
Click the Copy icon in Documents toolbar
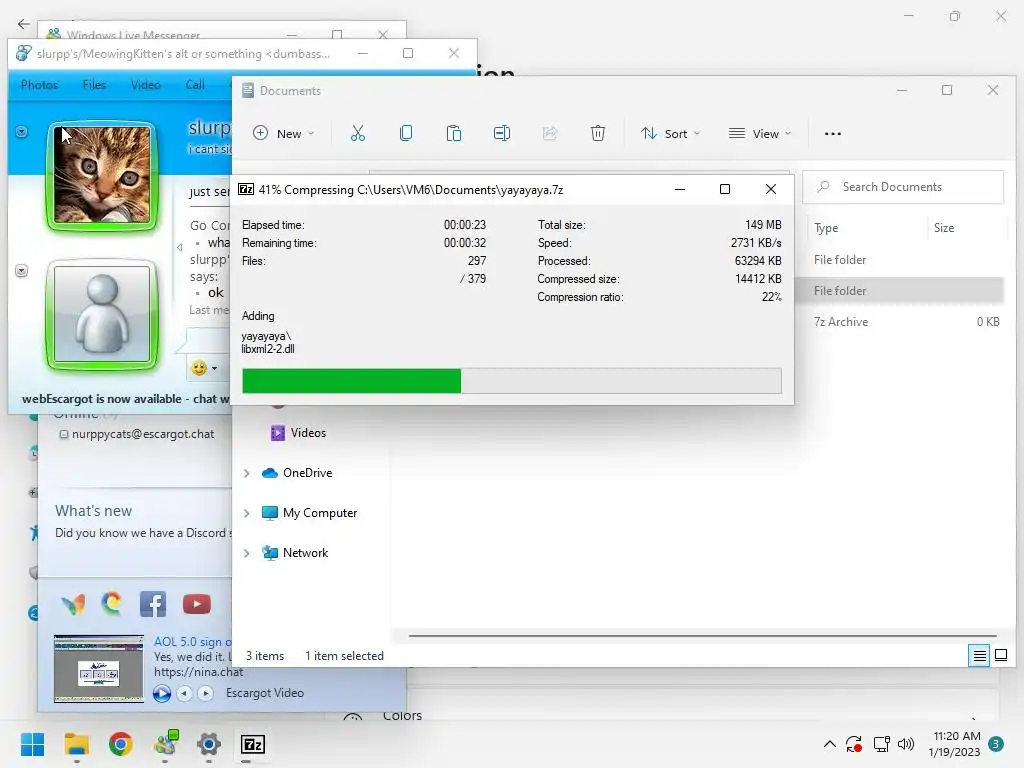tap(406, 133)
